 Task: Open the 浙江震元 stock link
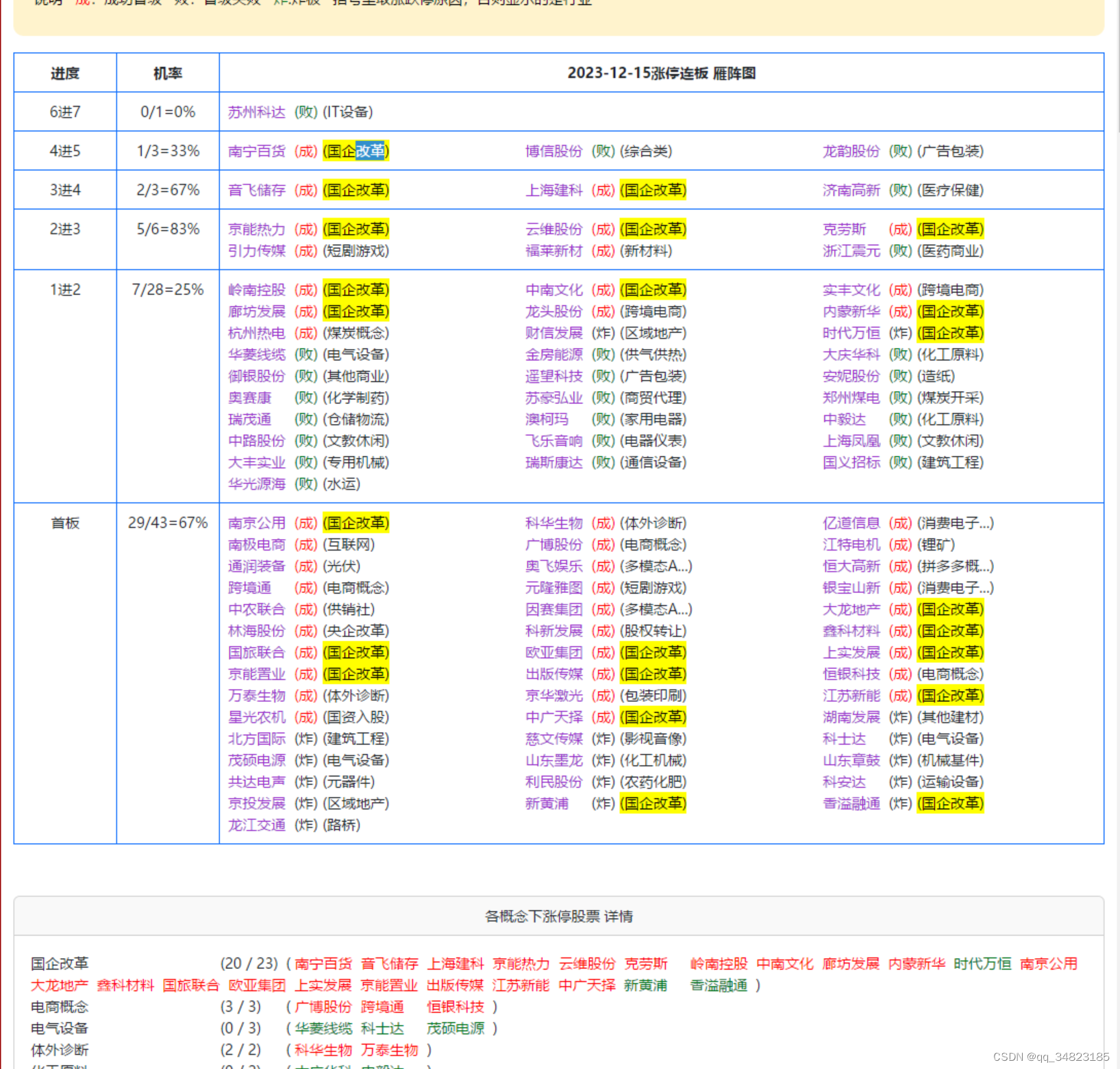click(851, 251)
